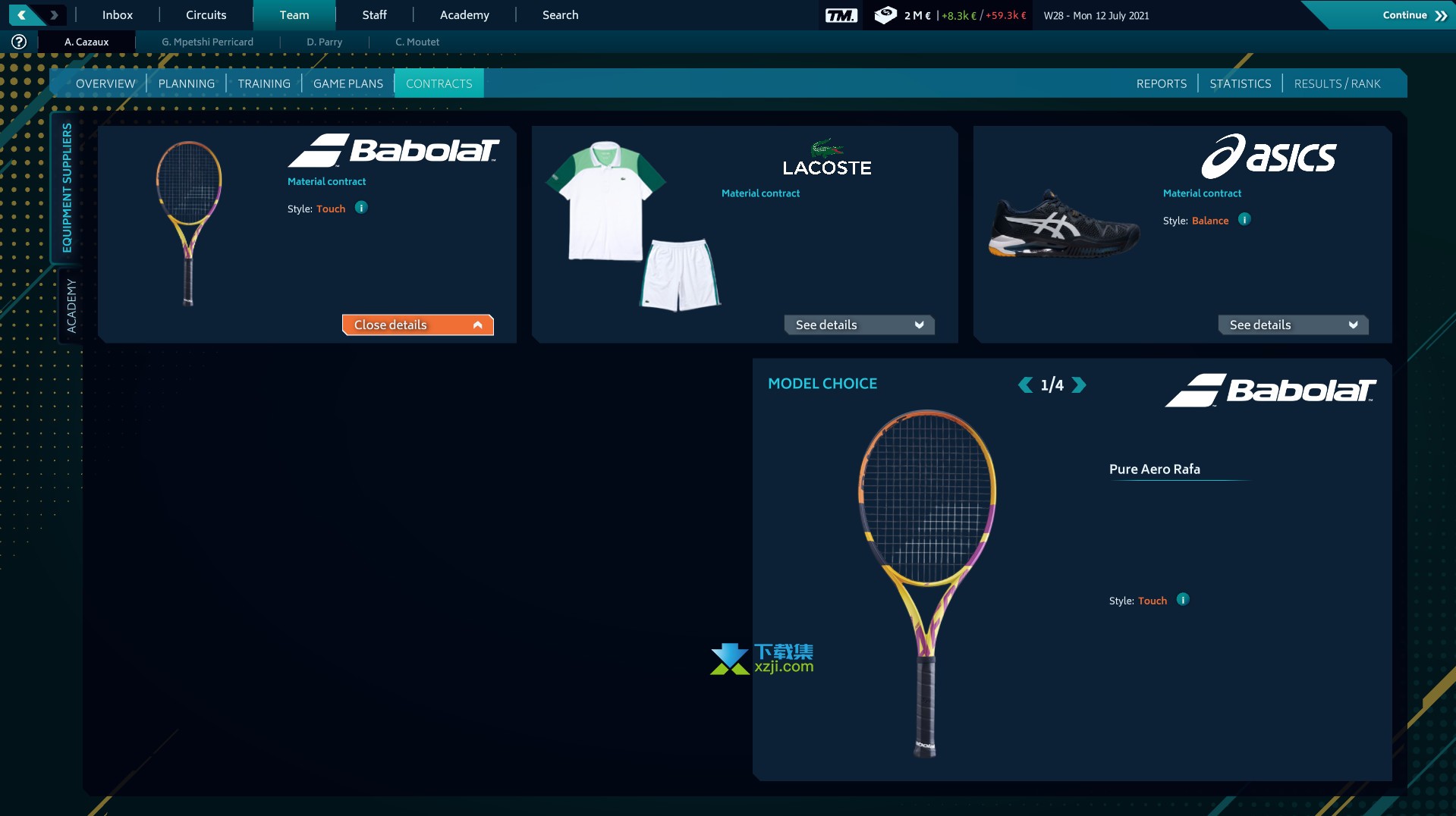Viewport: 1456px width, 816px height.
Task: Select player D. Parry tab
Action: pyautogui.click(x=325, y=42)
